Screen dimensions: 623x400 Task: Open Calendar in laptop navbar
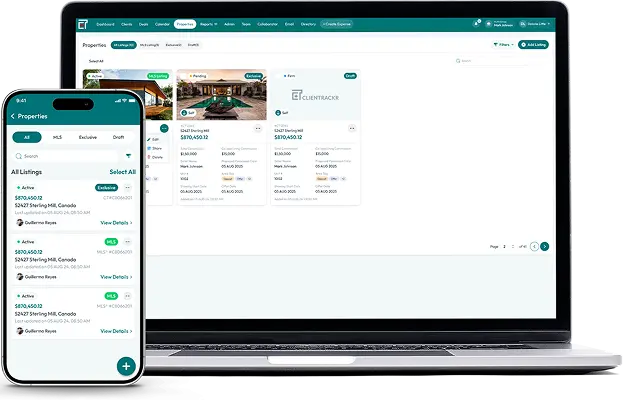[162, 24]
